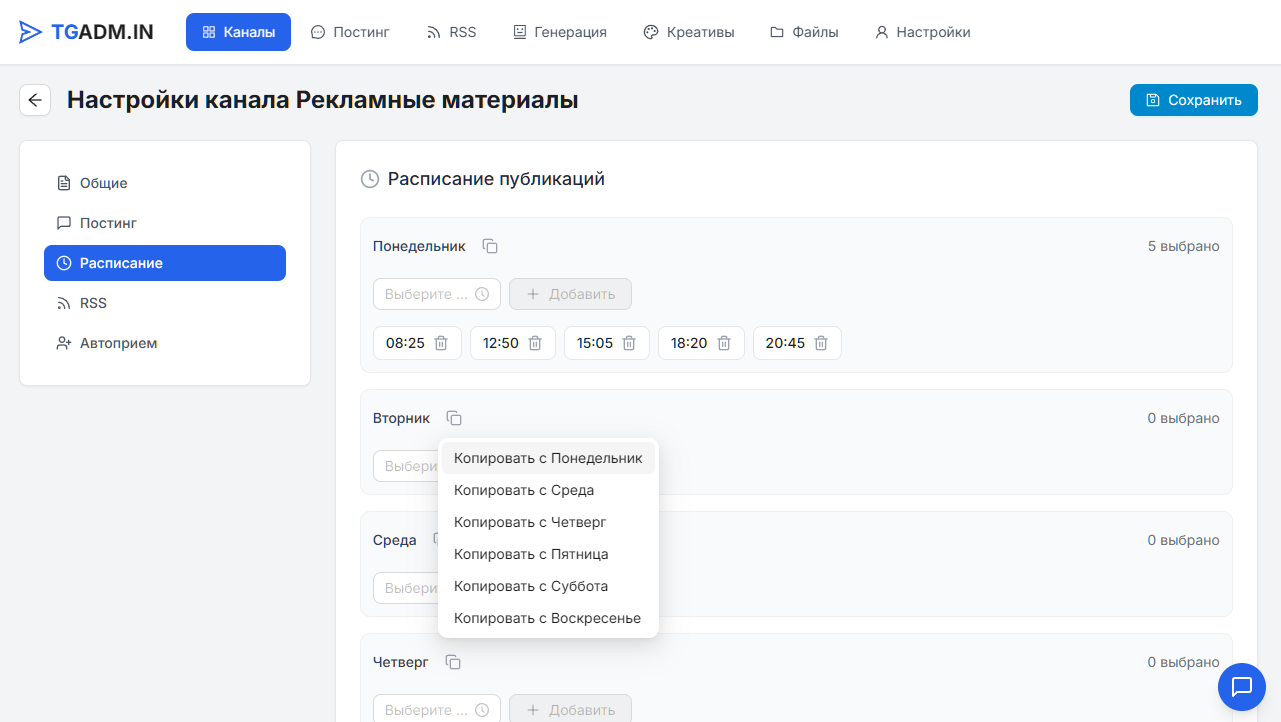1281x722 pixels.
Task: Delete the 08:25 time slot
Action: [x=441, y=343]
